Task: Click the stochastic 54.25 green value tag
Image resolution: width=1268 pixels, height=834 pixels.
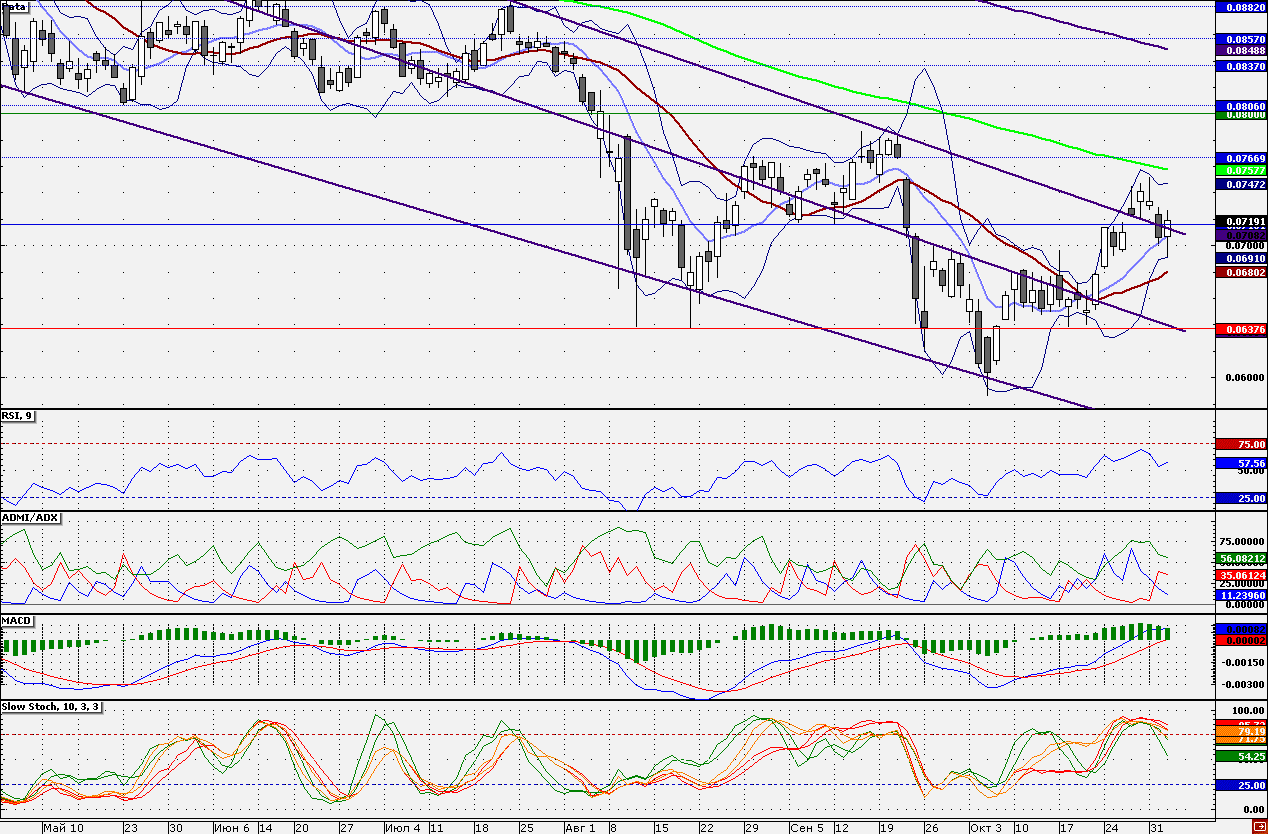Action: coord(1240,757)
